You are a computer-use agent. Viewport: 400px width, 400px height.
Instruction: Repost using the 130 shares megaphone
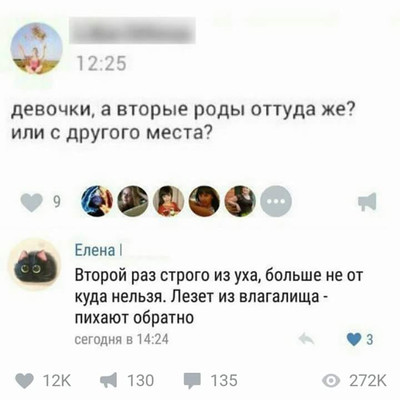click(128, 381)
